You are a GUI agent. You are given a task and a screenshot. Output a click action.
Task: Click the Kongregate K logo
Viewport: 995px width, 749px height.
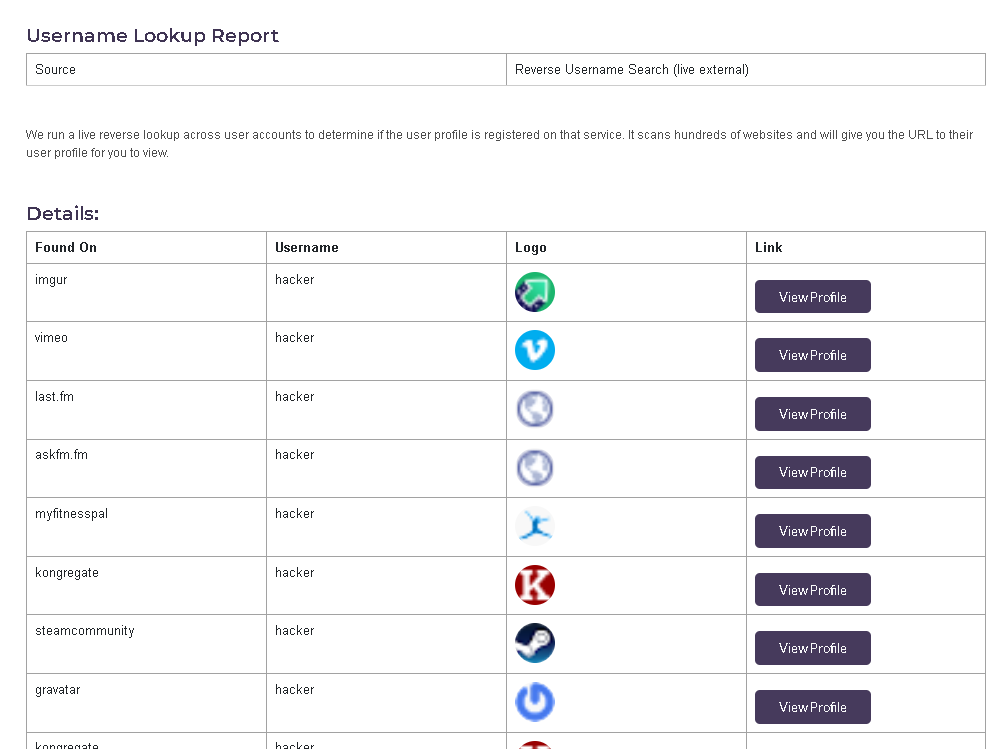(x=535, y=584)
